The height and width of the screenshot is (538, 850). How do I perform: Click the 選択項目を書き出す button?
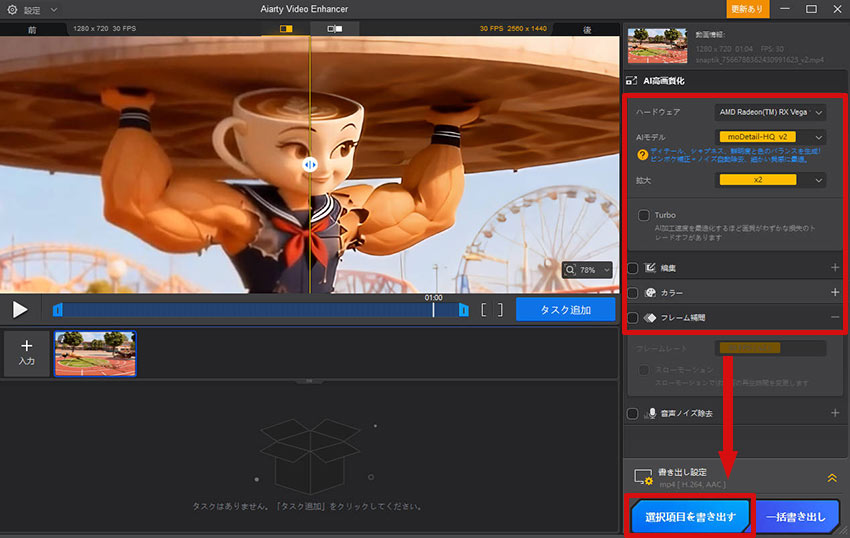tap(690, 516)
